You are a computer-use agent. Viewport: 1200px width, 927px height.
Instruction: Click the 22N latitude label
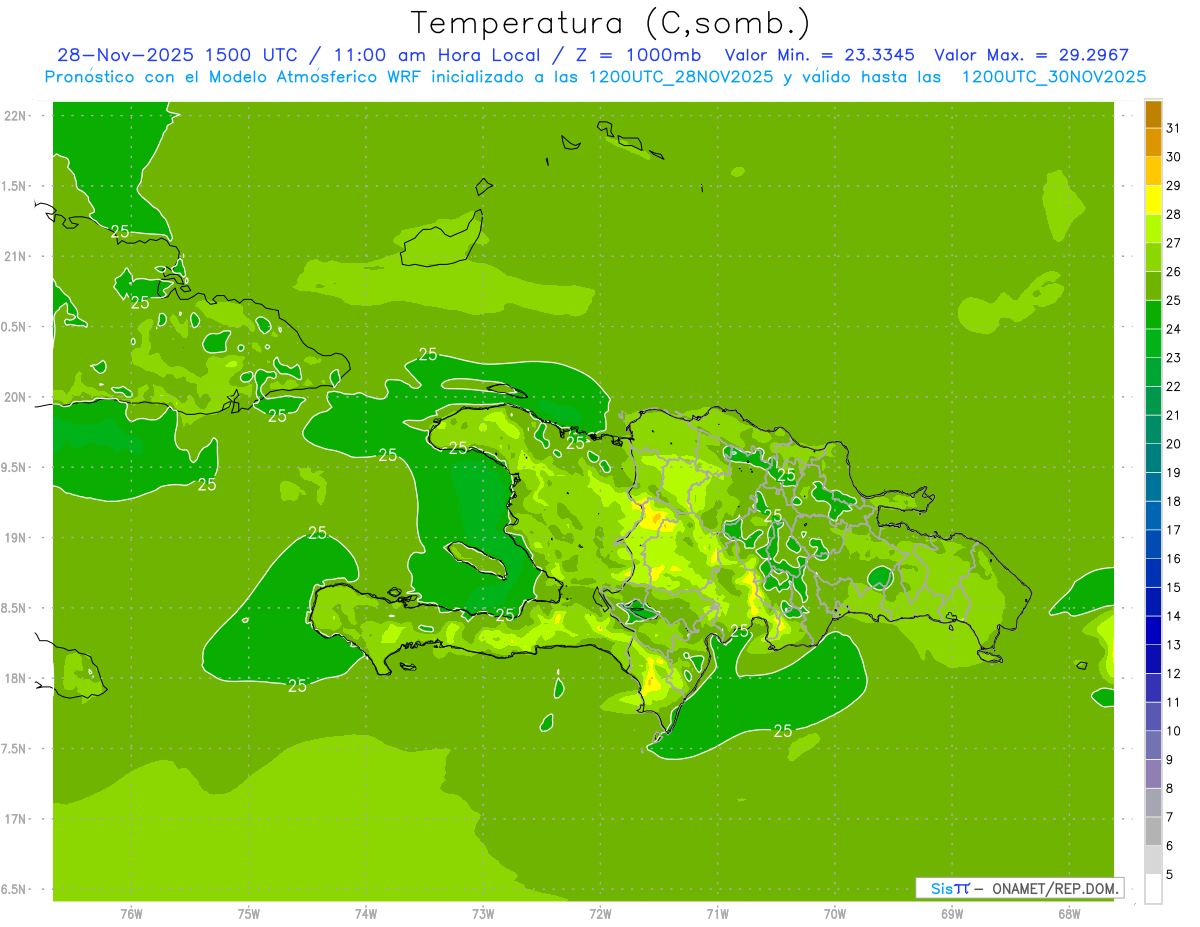point(16,115)
